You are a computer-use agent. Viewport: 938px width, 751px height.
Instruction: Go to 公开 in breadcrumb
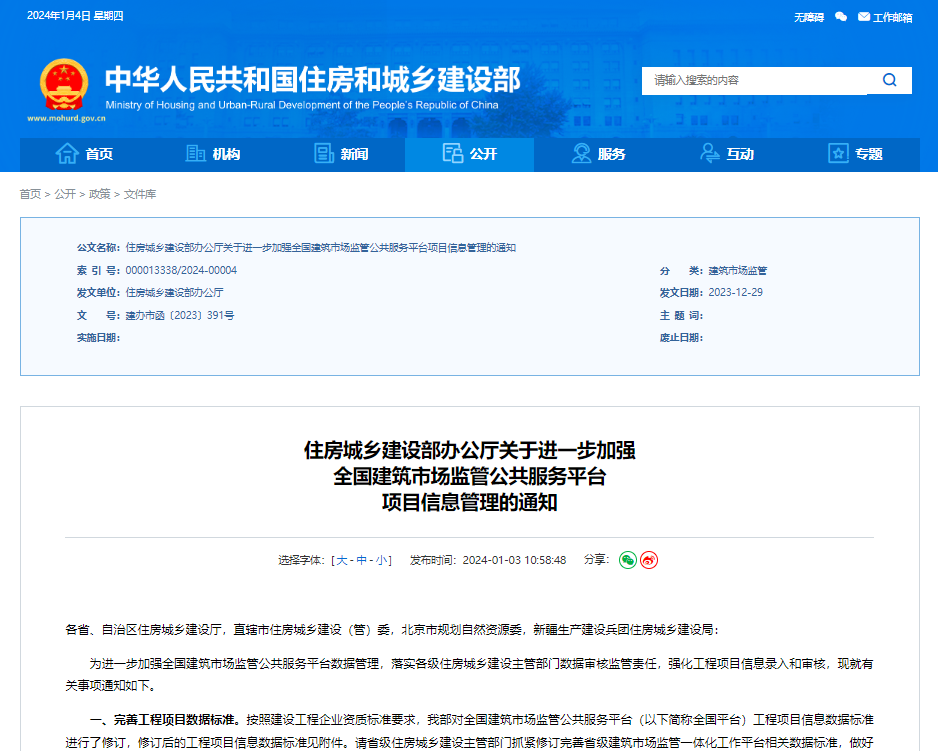tap(65, 194)
